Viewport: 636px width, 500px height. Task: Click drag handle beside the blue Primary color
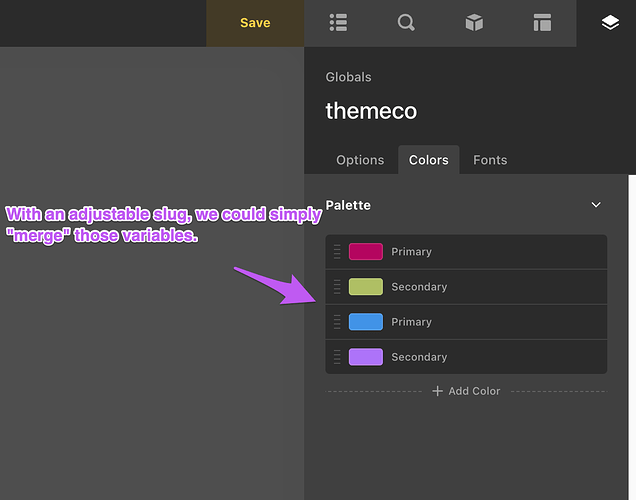[x=337, y=322]
